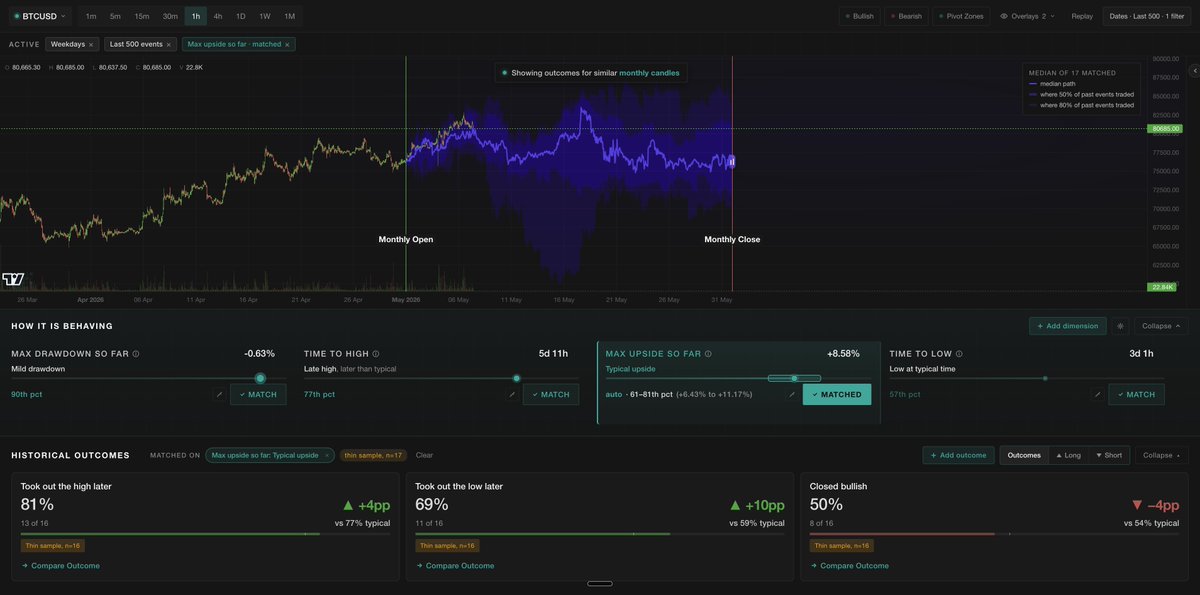Click the thin sample n=17 badge
This screenshot has height=595, width=1200.
pos(372,455)
